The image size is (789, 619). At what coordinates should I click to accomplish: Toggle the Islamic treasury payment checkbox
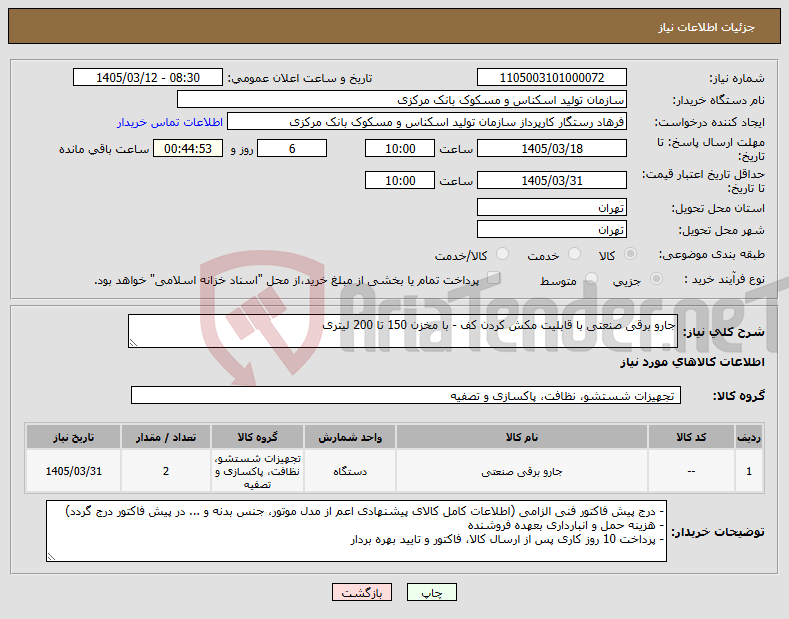click(x=494, y=278)
